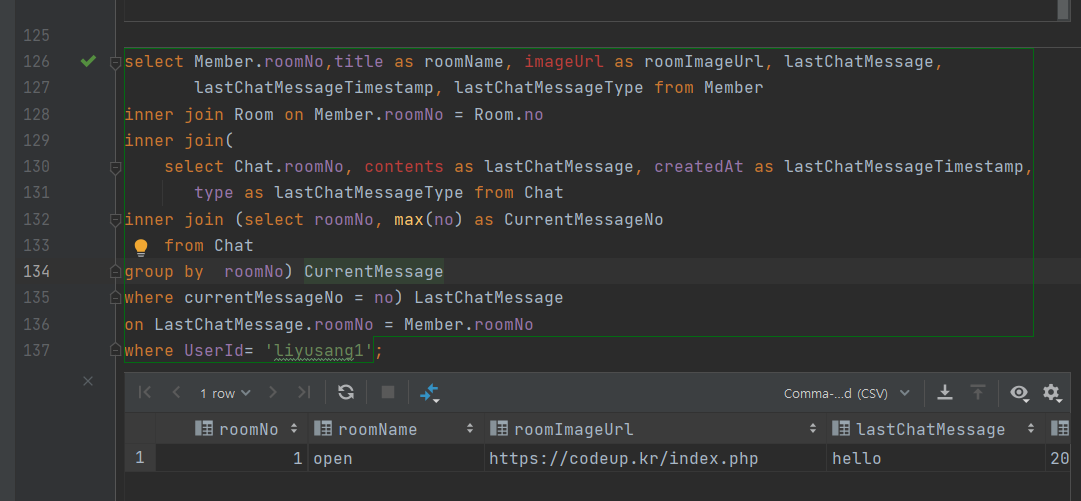Click the table icon in lastChatMessage header
Image resolution: width=1081 pixels, height=501 pixels.
click(x=841, y=429)
